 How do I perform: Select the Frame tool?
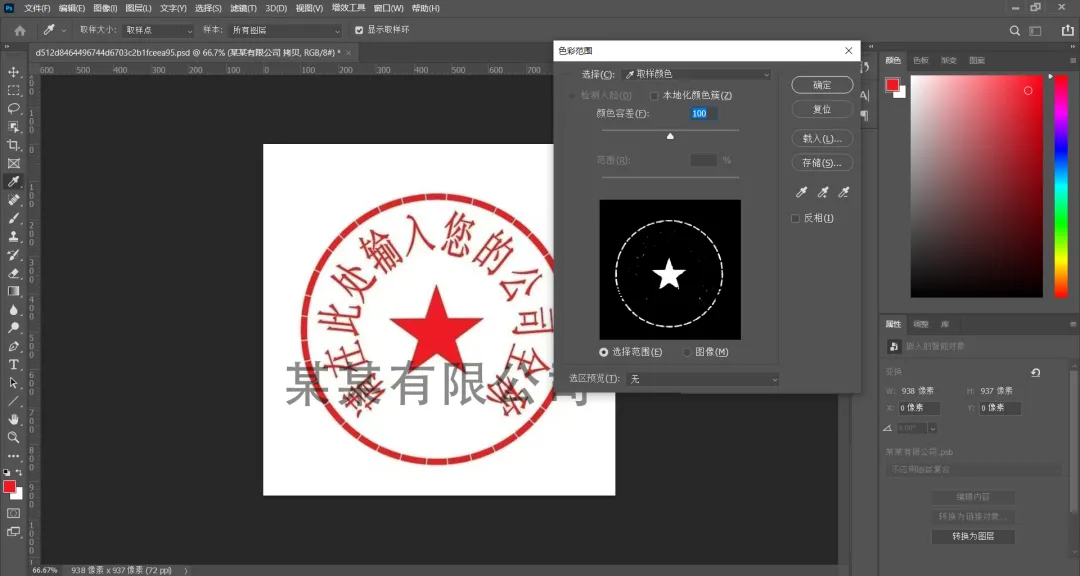point(13,163)
